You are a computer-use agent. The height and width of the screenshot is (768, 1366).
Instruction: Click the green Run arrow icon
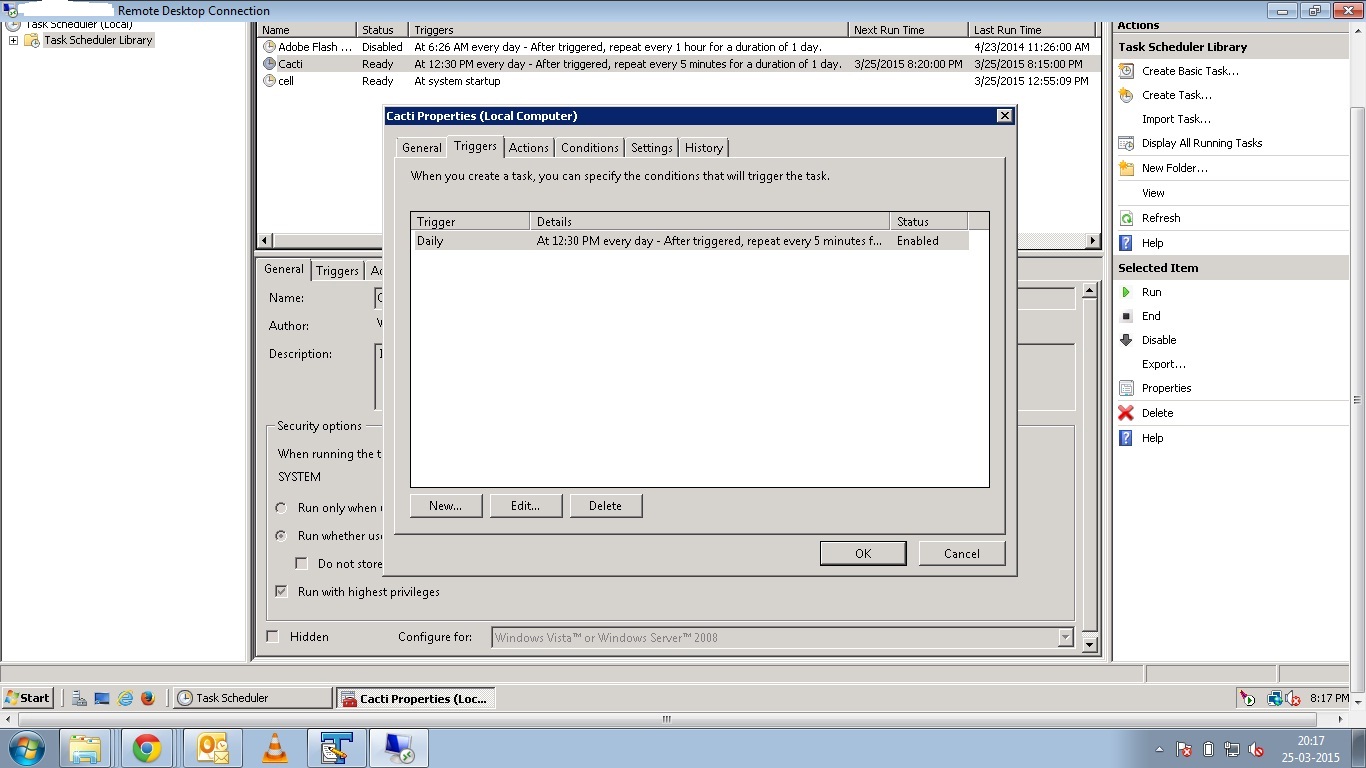click(x=1126, y=292)
